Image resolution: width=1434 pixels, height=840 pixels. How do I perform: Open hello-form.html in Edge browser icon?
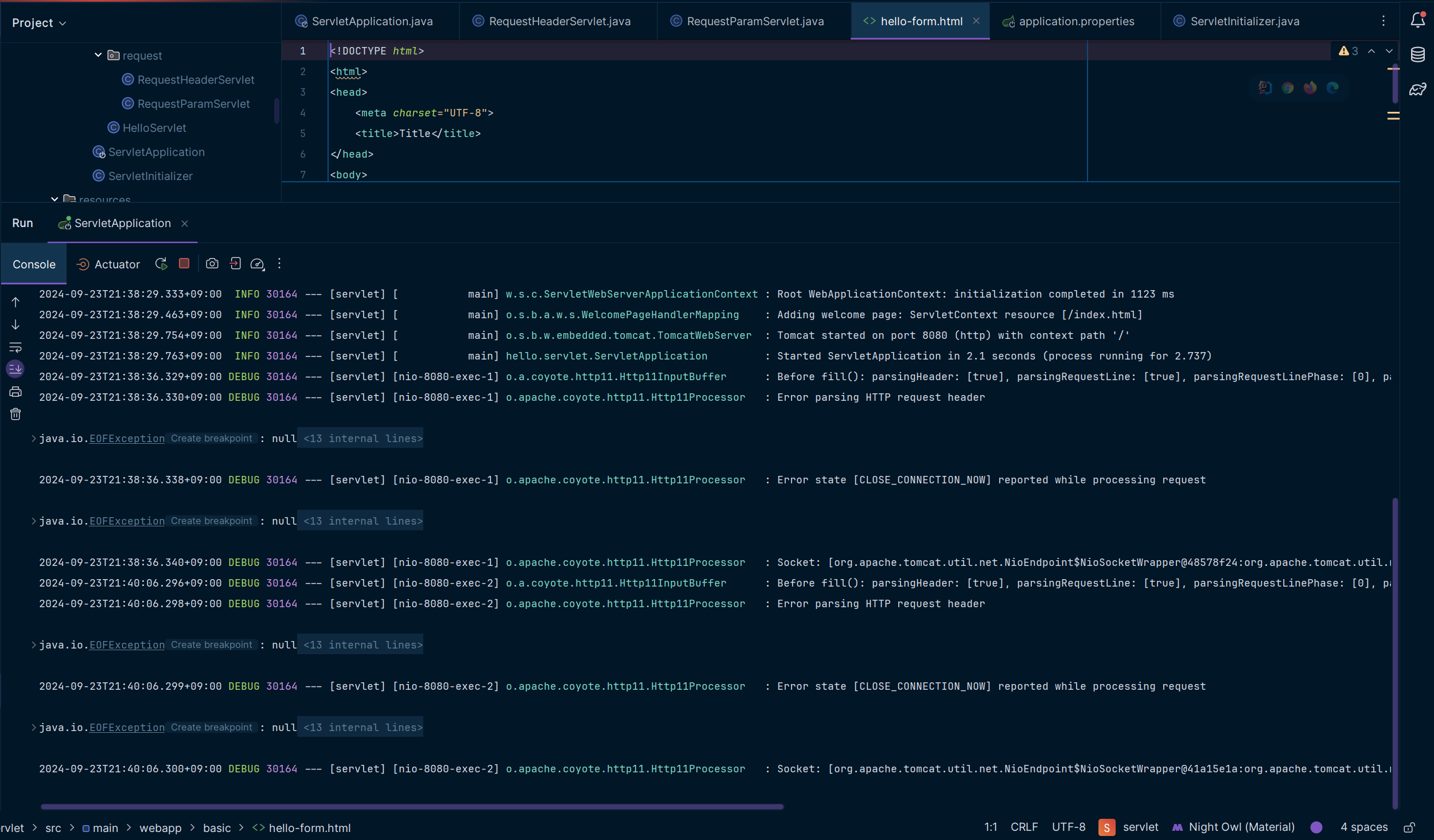[1332, 88]
